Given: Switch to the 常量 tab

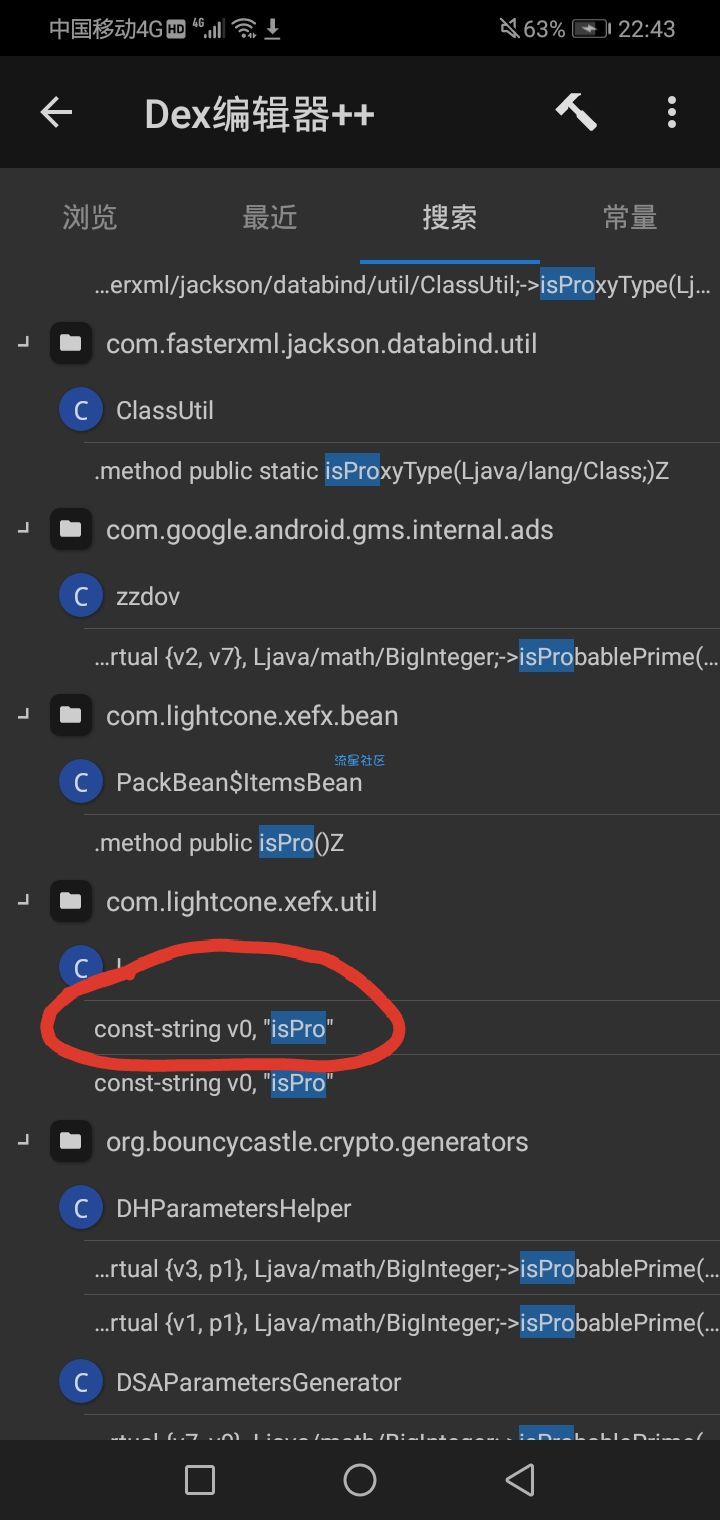Looking at the screenshot, I should [x=629, y=217].
